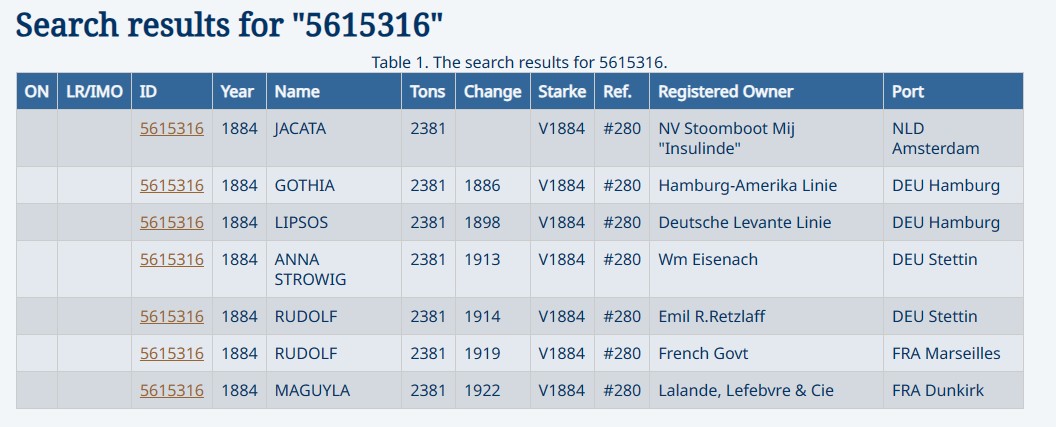Select the Name column header

pos(297,91)
